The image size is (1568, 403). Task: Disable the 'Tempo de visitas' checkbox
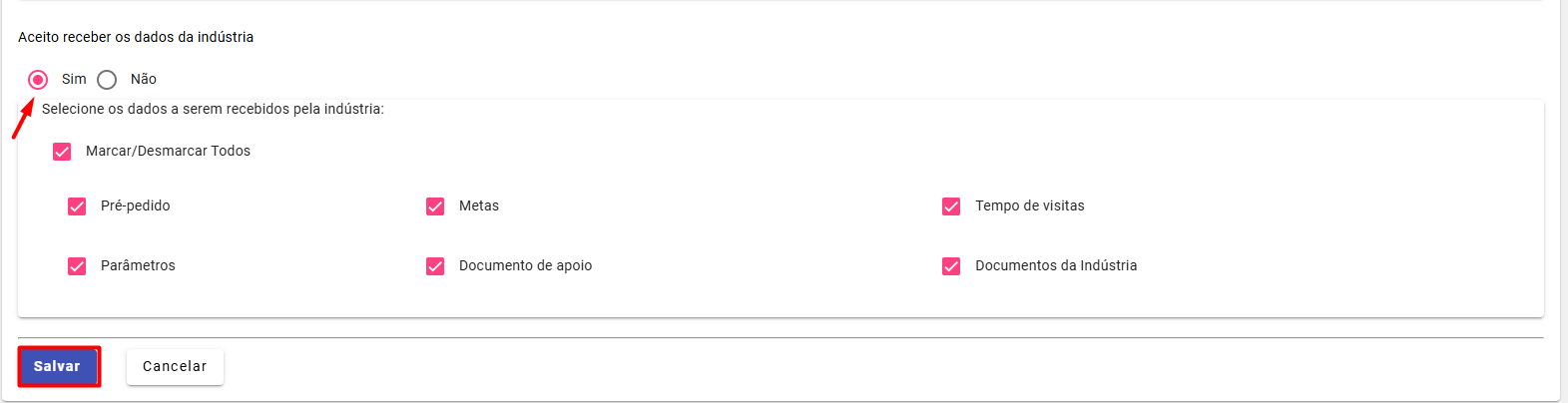coord(951,206)
